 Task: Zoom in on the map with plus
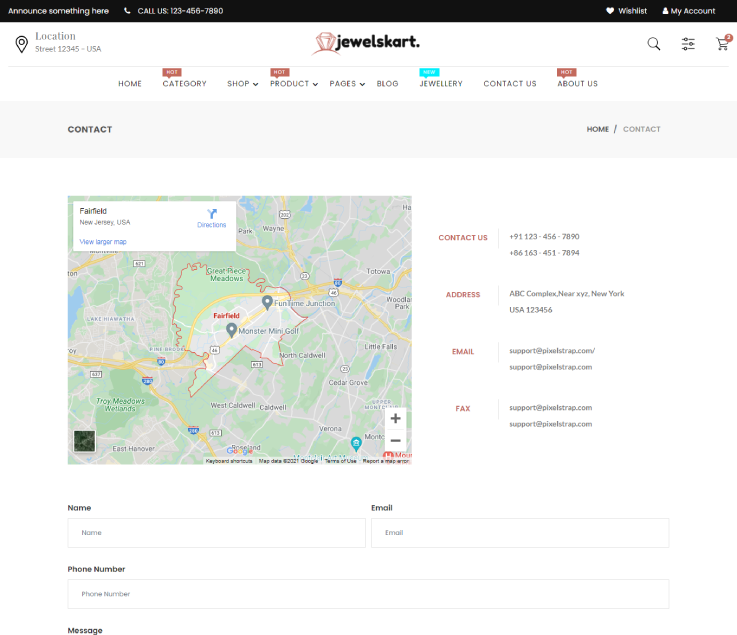pyautogui.click(x=395, y=419)
